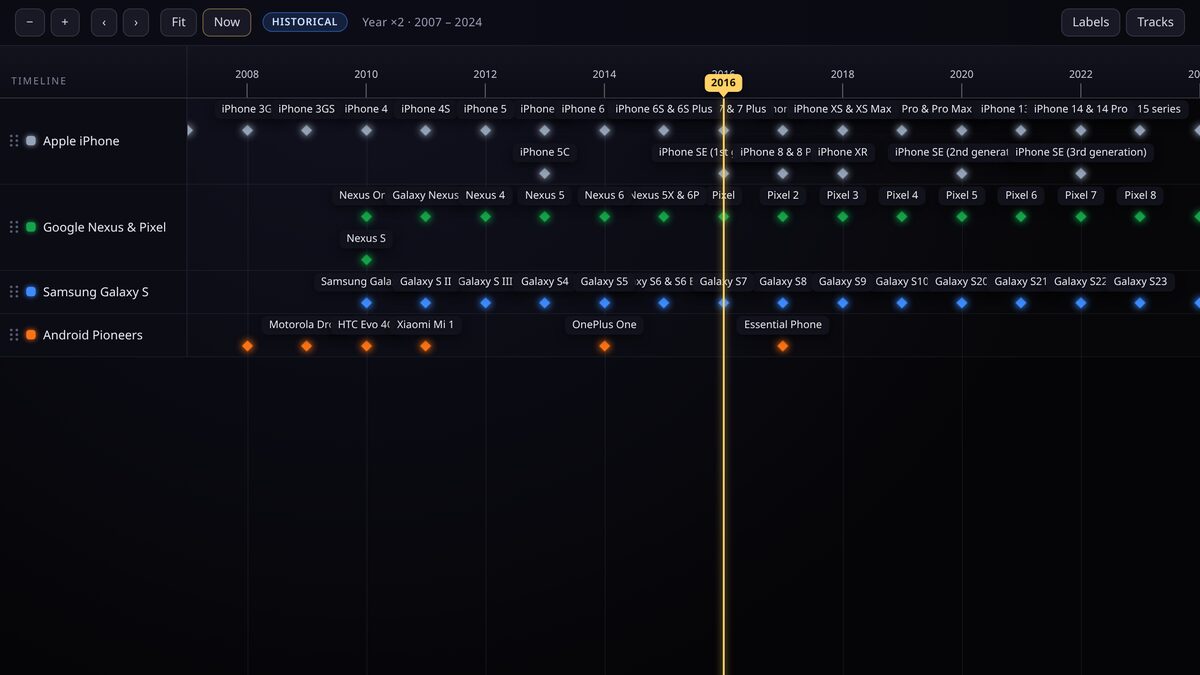Image resolution: width=1200 pixels, height=675 pixels.
Task: Click the 2014 year tick on ruler
Action: click(604, 74)
